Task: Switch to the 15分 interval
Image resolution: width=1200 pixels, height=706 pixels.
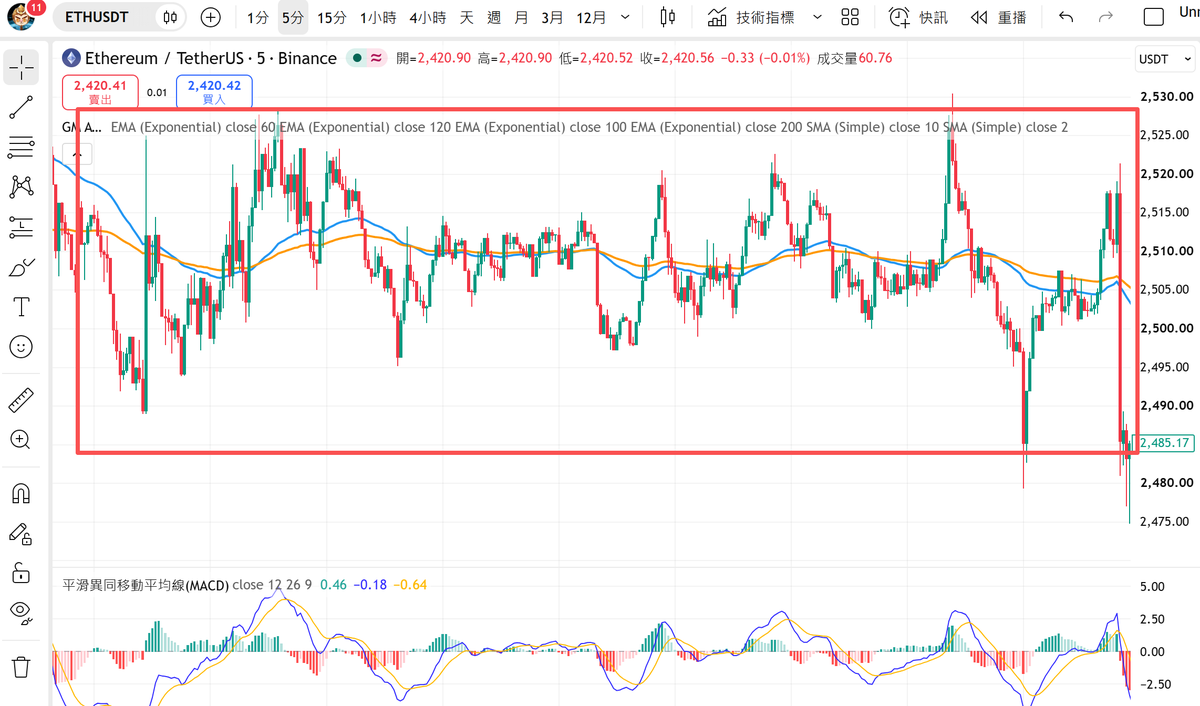Action: tap(331, 17)
